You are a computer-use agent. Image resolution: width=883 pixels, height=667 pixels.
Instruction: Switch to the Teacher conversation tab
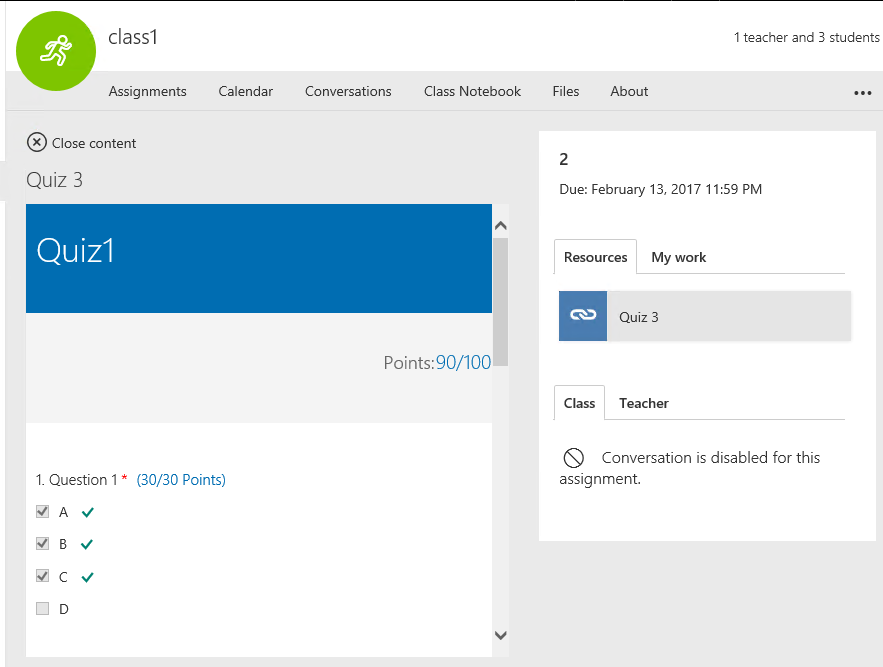coord(644,403)
